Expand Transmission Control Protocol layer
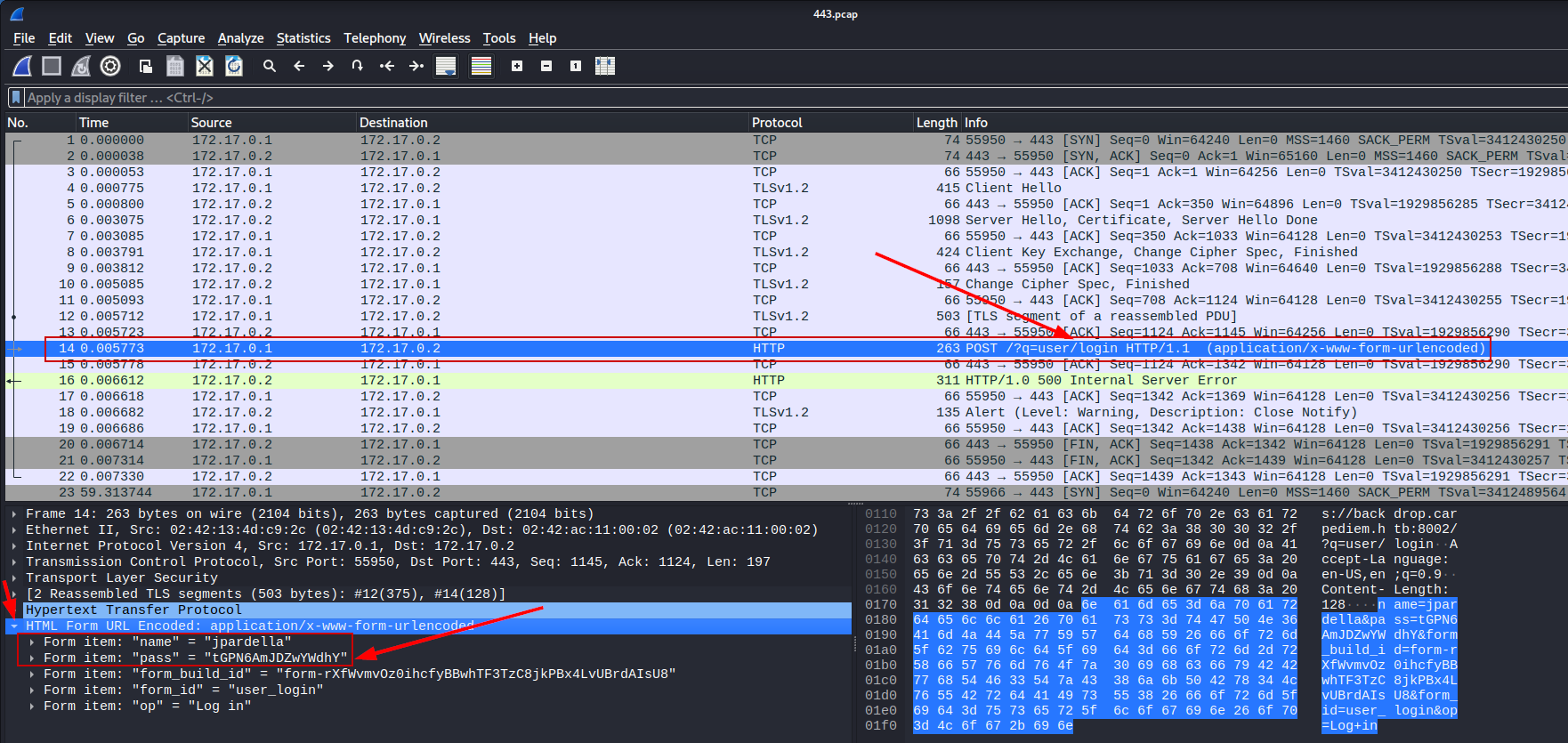This screenshot has width=1568, height=743. click(x=14, y=562)
